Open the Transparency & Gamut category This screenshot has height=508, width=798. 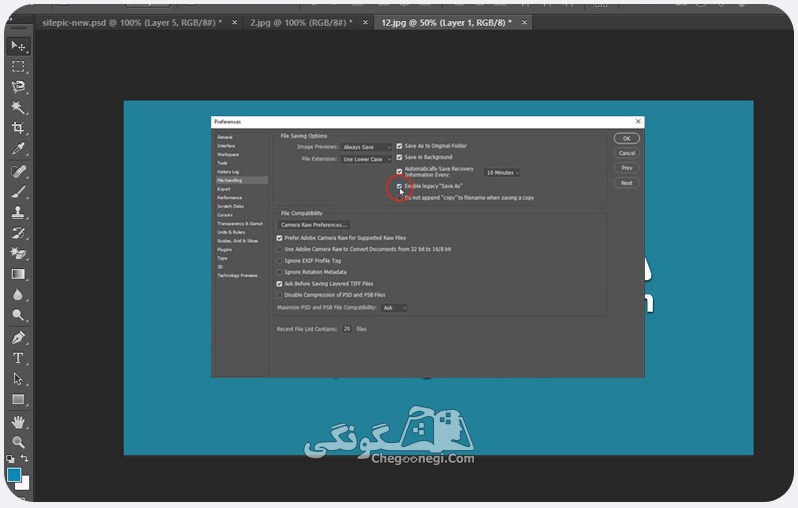pos(242,224)
